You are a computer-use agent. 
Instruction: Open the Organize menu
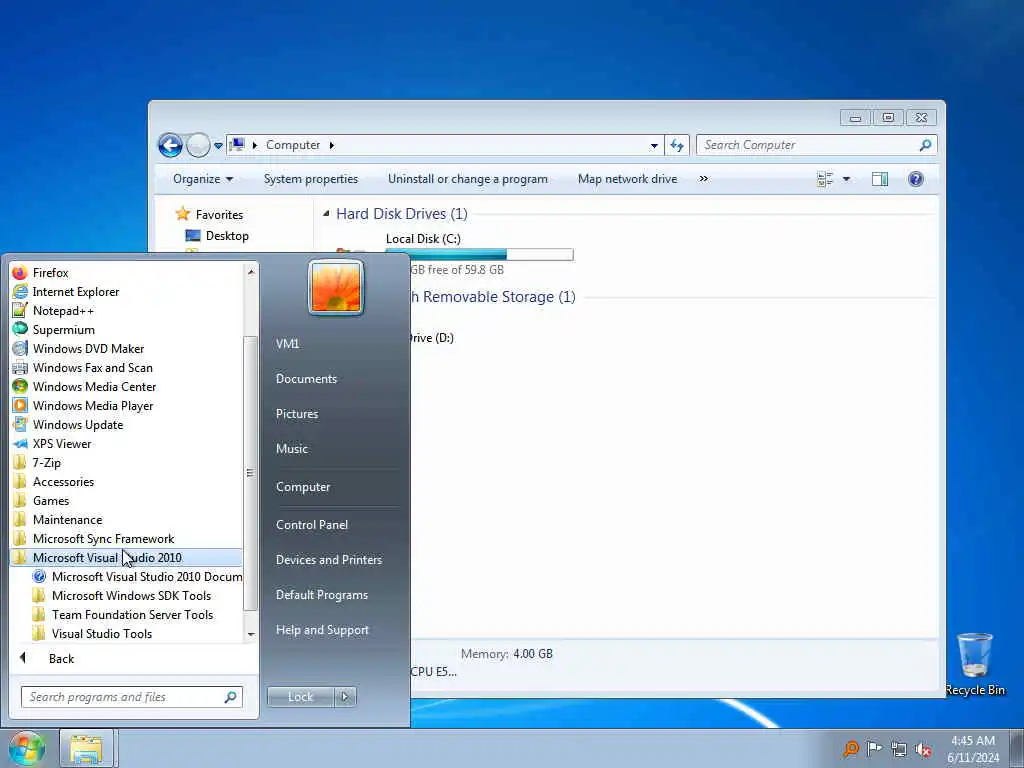(202, 179)
